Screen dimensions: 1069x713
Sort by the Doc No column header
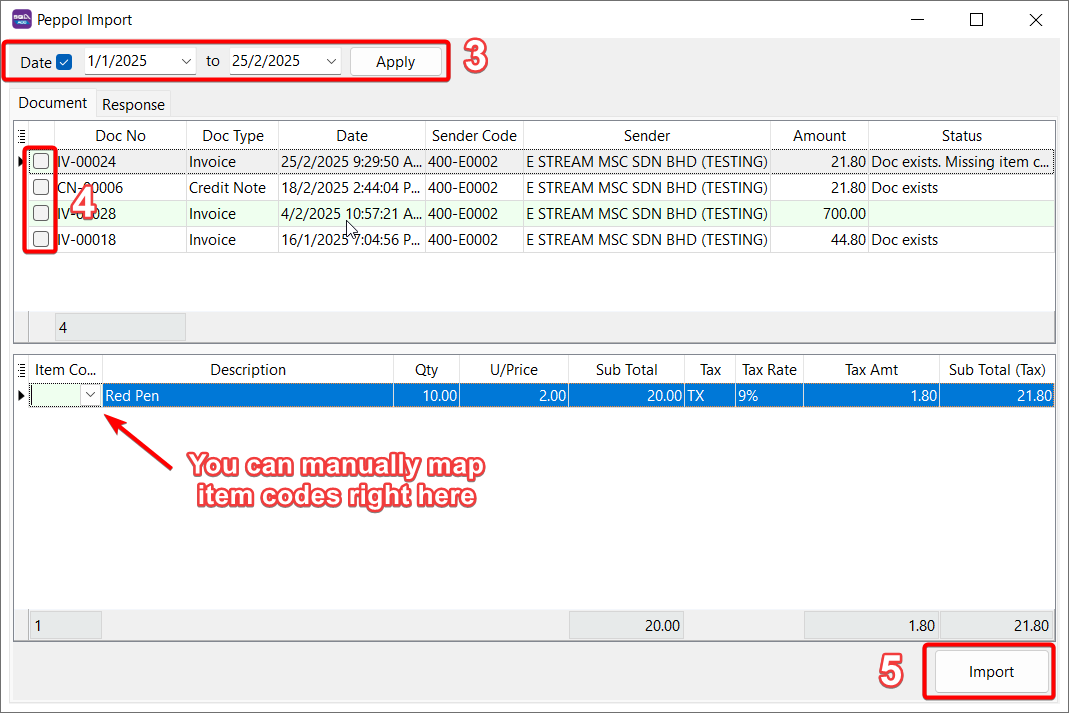(120, 136)
